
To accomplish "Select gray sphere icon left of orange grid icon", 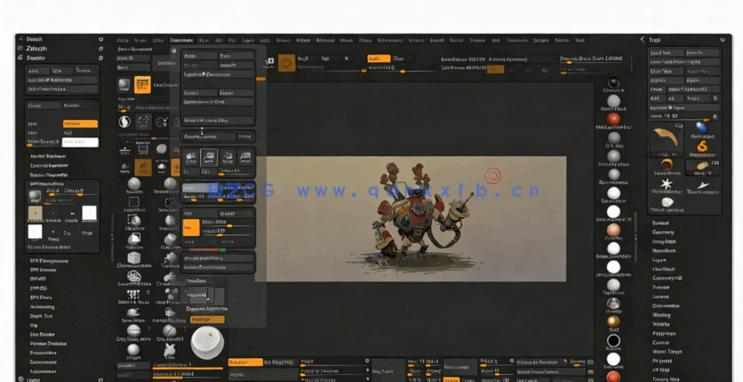I will tap(124, 85).
